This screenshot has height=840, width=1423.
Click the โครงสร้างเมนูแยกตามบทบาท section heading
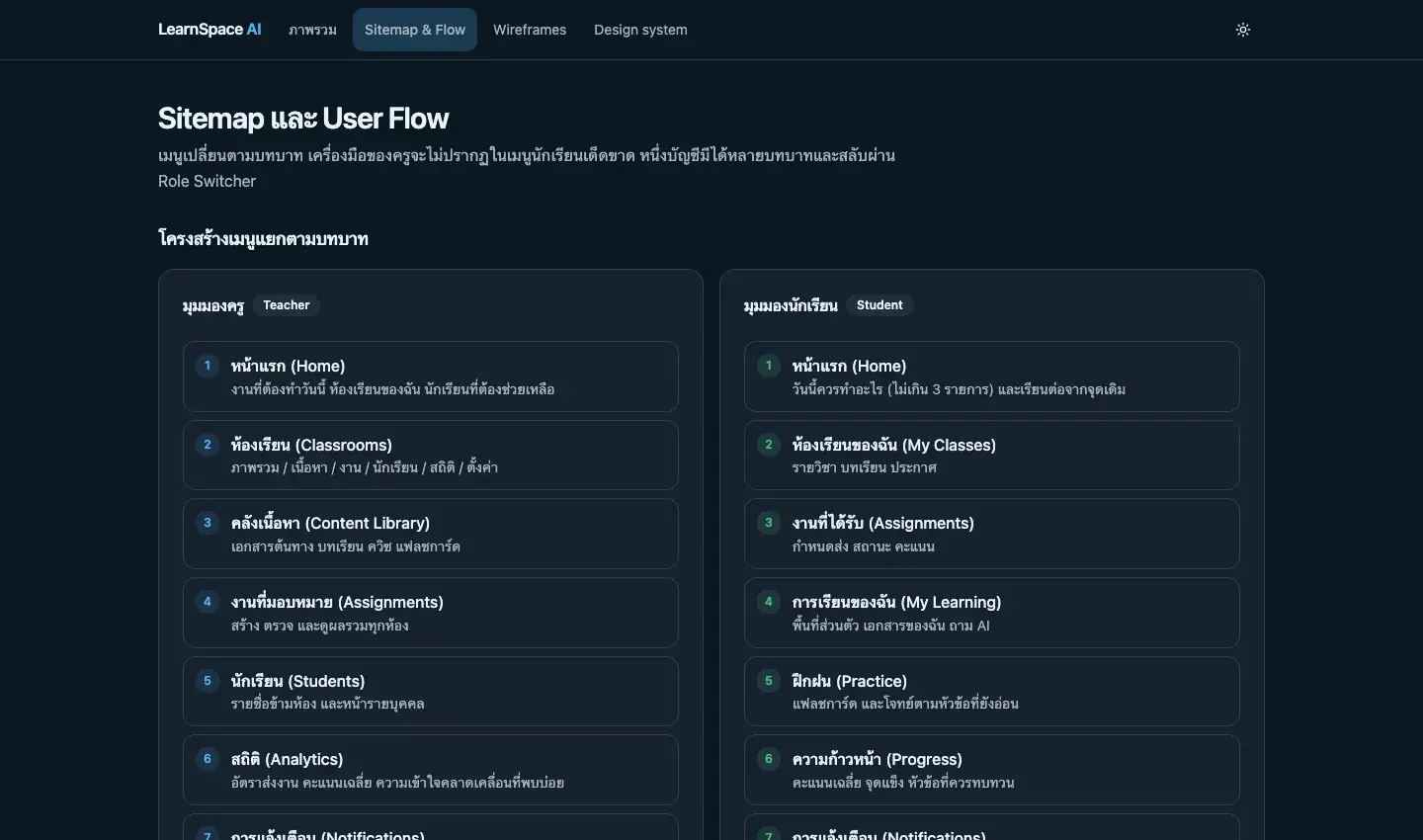point(263,239)
